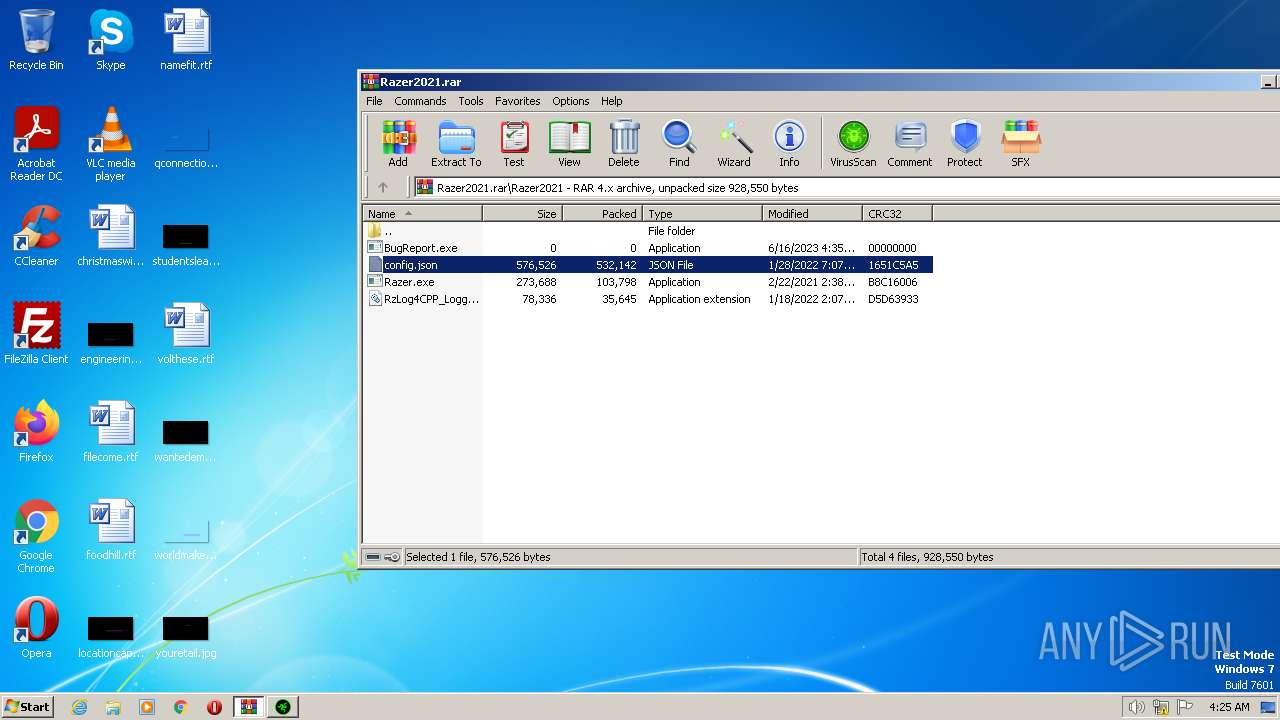Select the parent folder '..' row
Image resolution: width=1280 pixels, height=720 pixels.
point(647,231)
